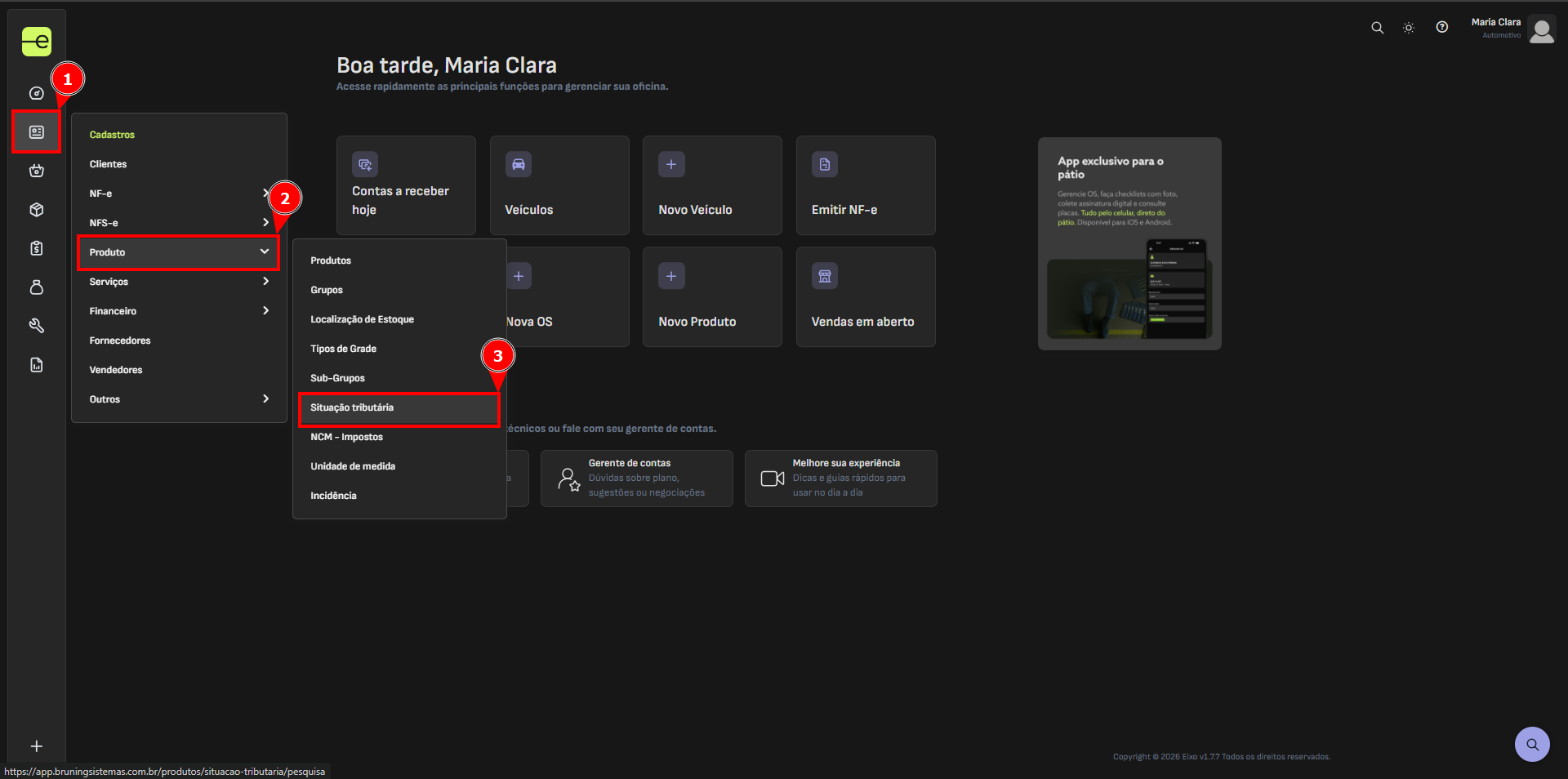Open search via top magnifier icon
The height and width of the screenshot is (779, 1568).
1377,28
